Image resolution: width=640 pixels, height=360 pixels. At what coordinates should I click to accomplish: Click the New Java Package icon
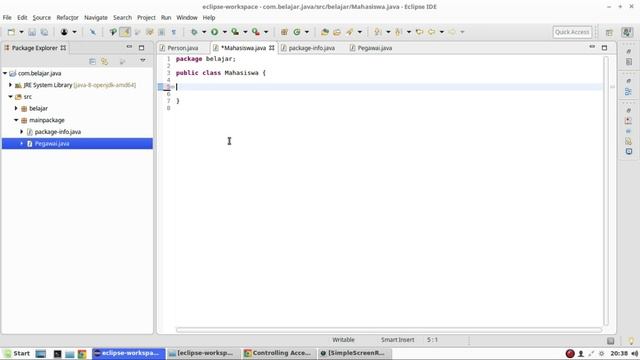click(x=284, y=32)
